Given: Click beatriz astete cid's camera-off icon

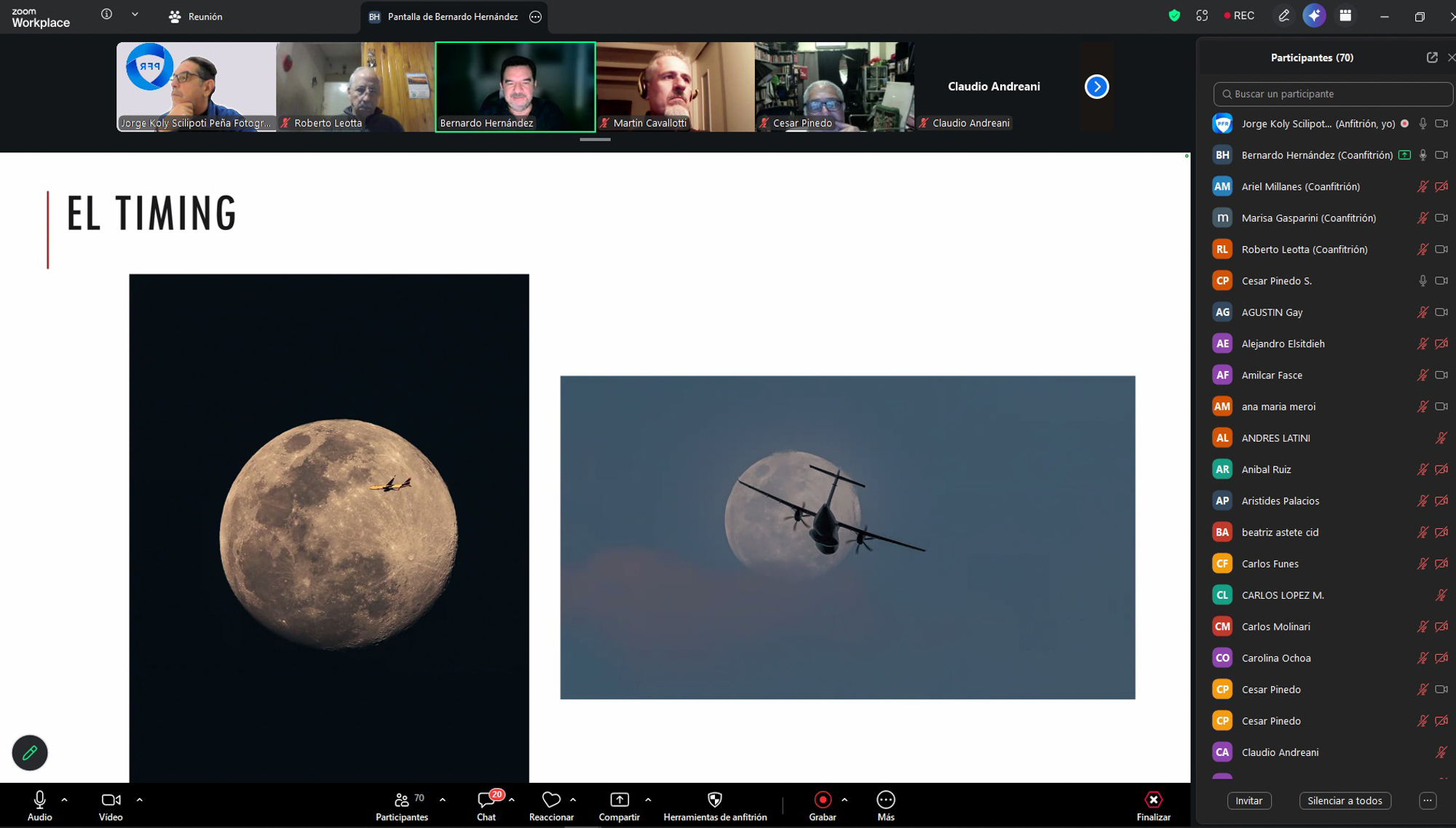Looking at the screenshot, I should (x=1441, y=532).
